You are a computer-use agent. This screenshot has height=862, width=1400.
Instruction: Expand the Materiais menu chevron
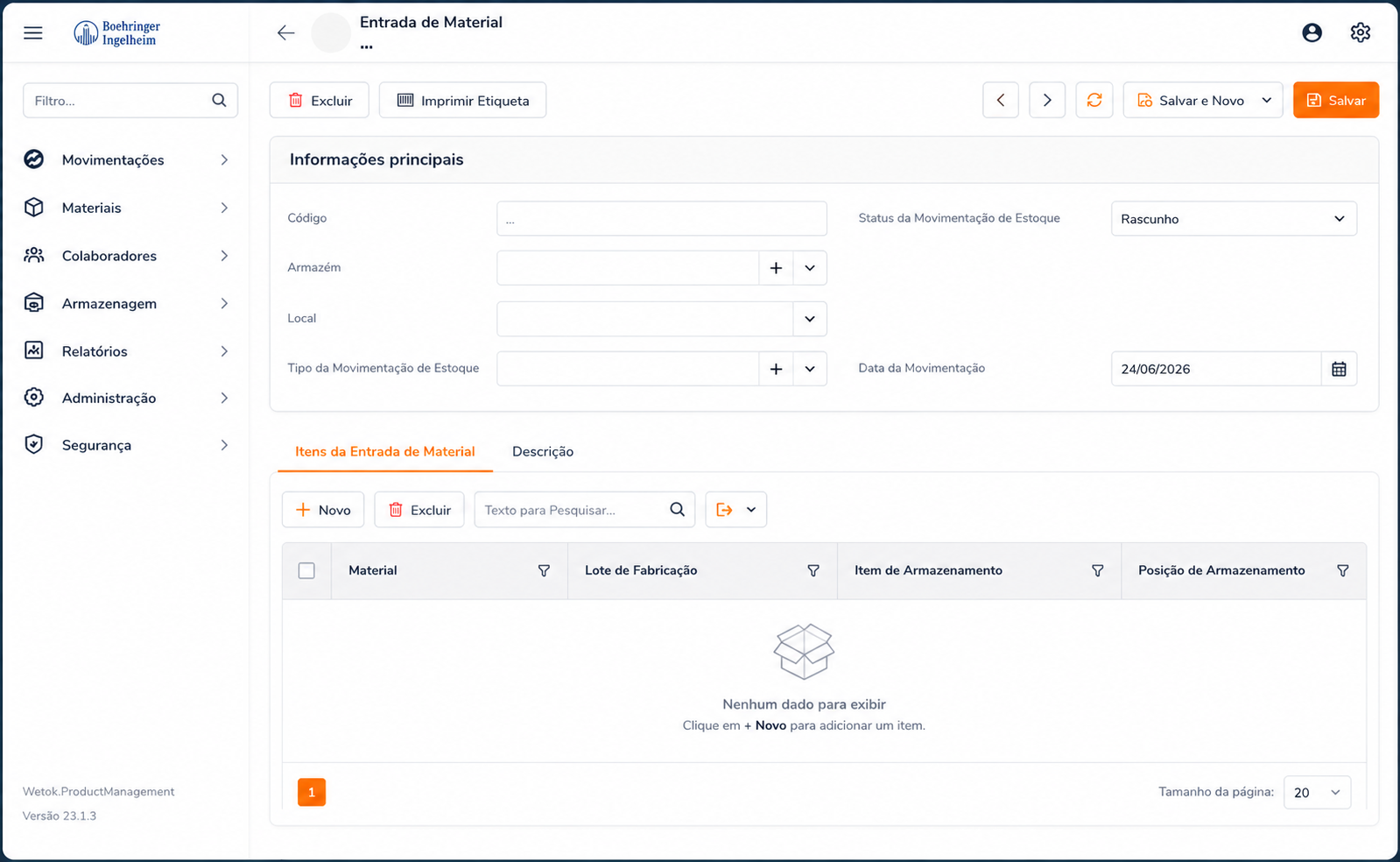click(x=224, y=208)
